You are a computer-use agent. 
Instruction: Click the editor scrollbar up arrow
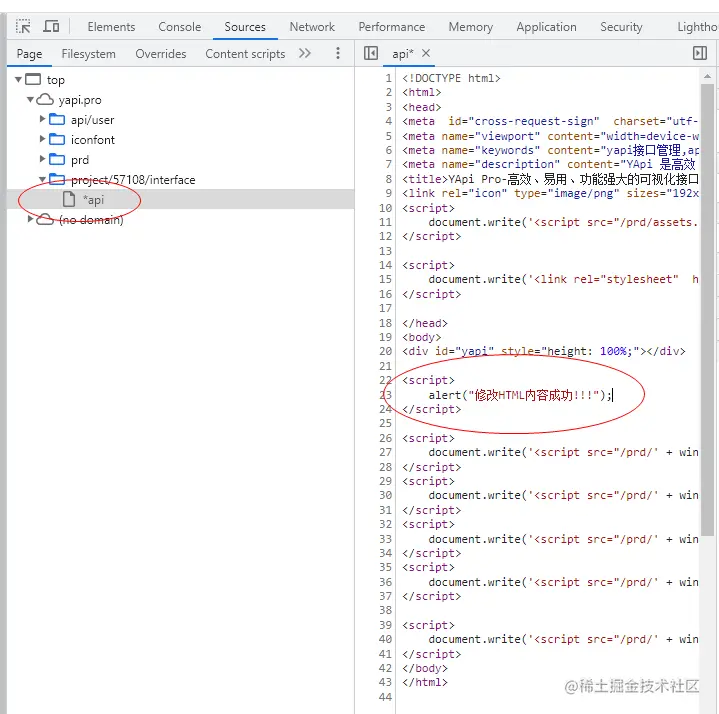[x=707, y=76]
